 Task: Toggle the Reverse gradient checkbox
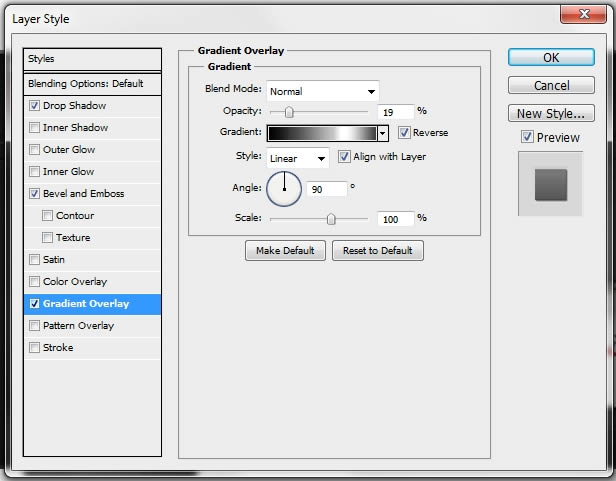click(404, 132)
